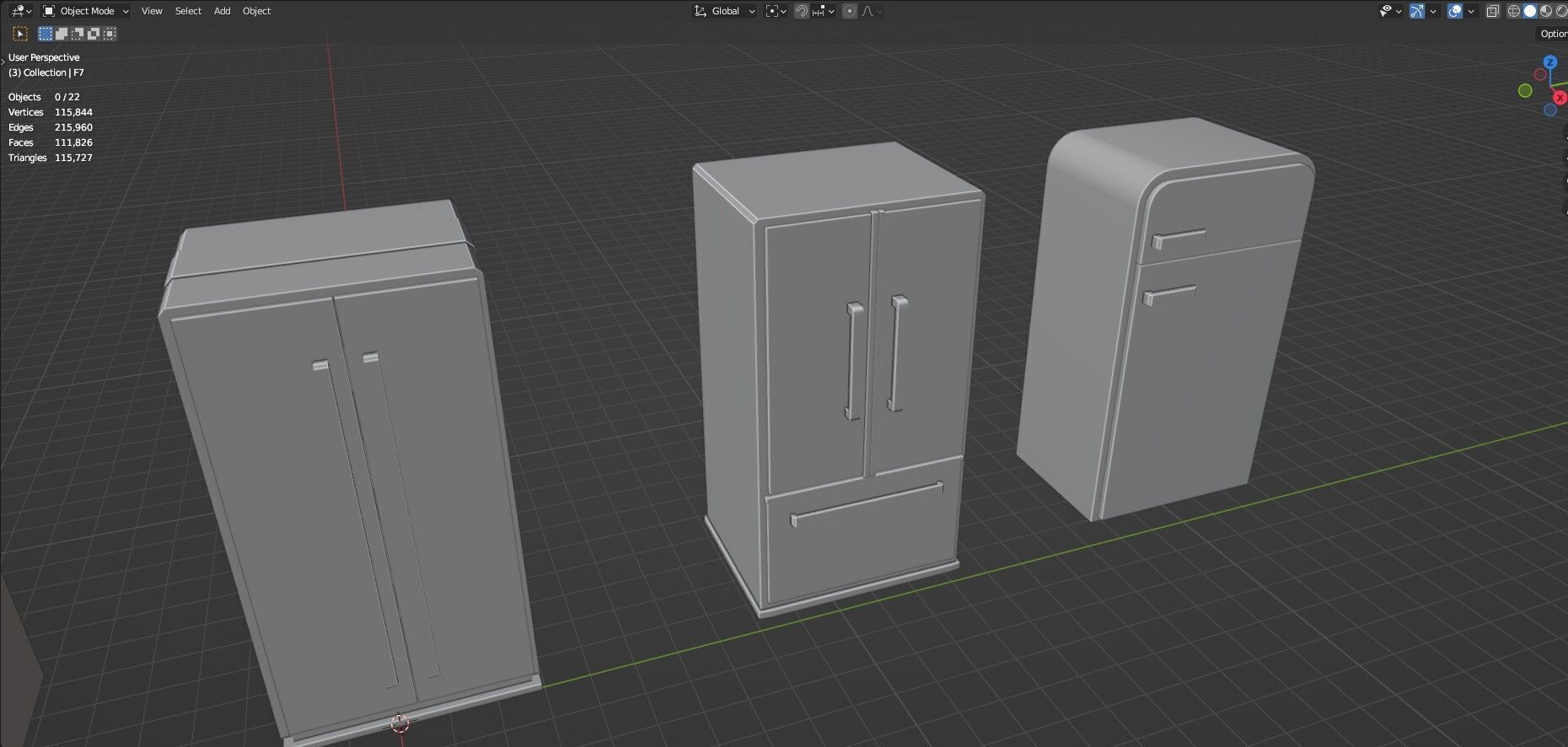Click the Faces '111,826' statistic
The image size is (1568, 747).
pyautogui.click(x=73, y=142)
